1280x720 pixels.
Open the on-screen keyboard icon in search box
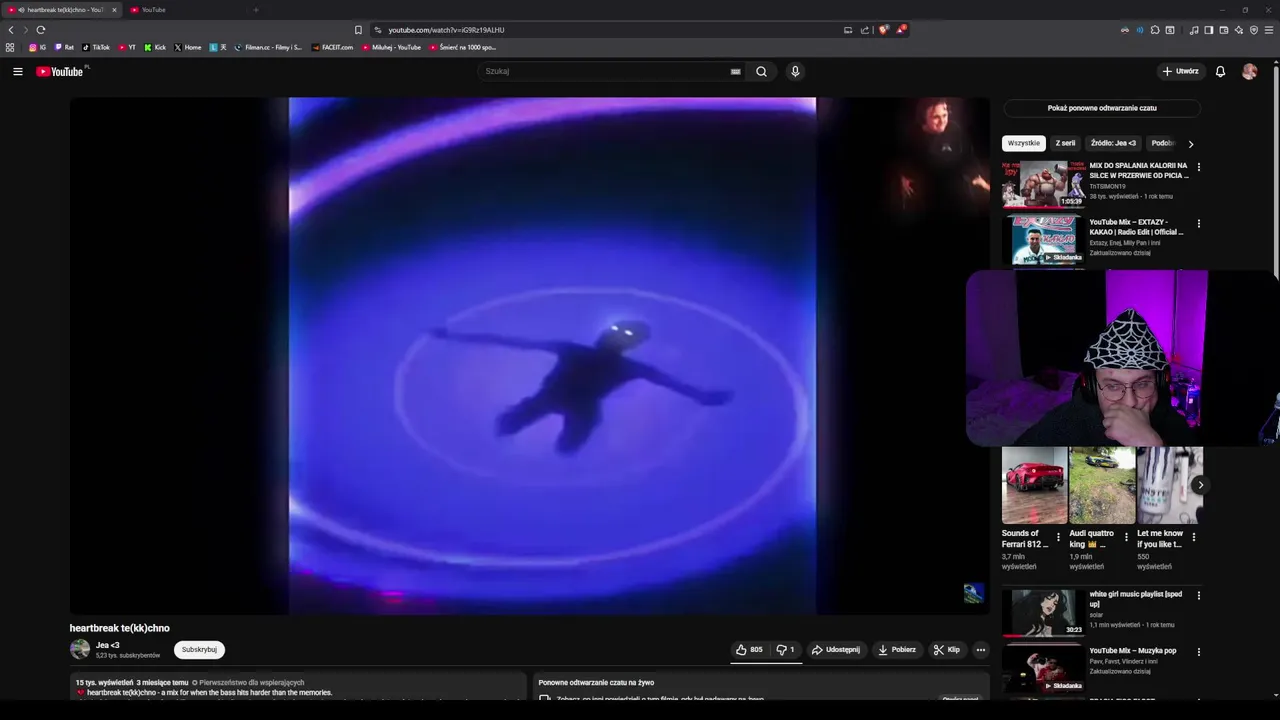735,71
